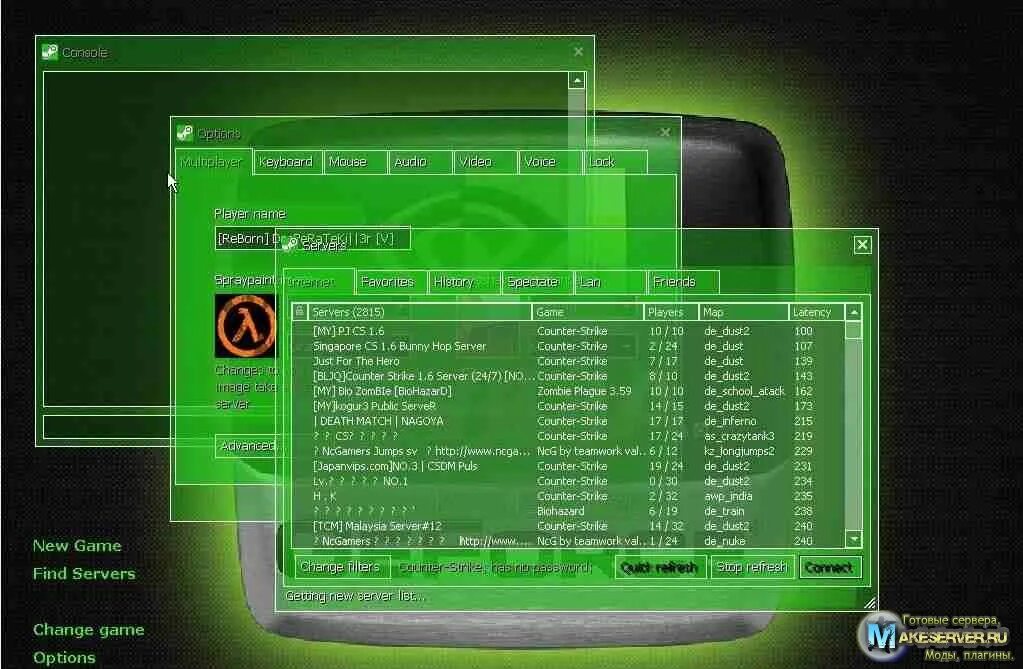This screenshot has width=1023, height=669.
Task: Sort by the Latency column header
Action: pos(817,312)
